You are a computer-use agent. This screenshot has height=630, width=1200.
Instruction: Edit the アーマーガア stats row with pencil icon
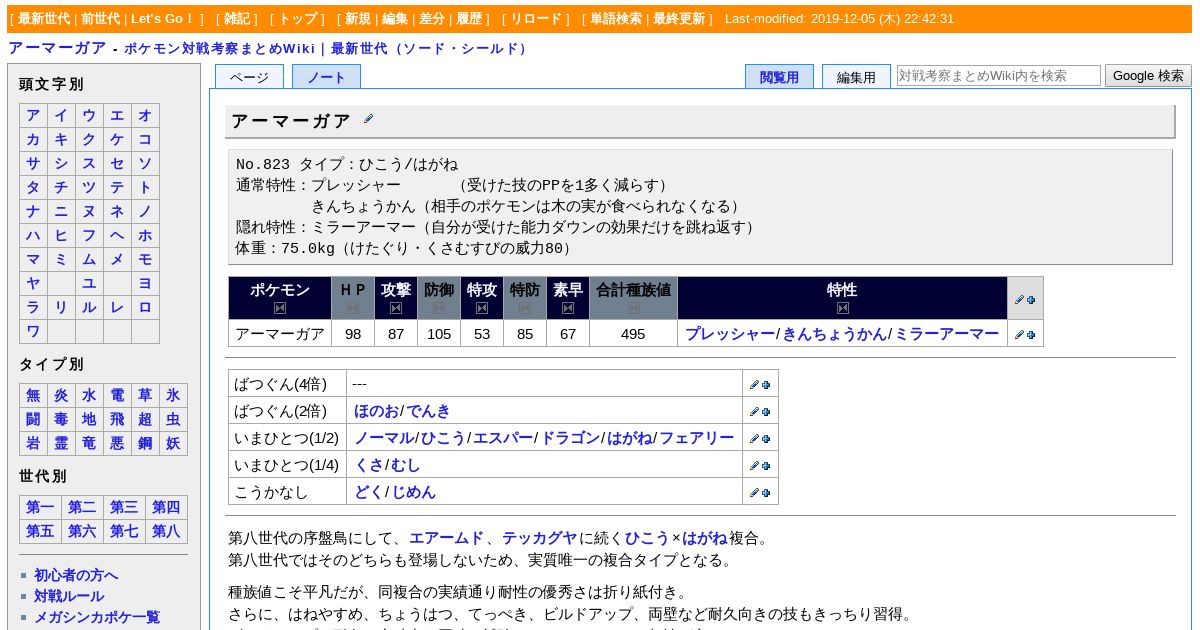(x=1019, y=334)
